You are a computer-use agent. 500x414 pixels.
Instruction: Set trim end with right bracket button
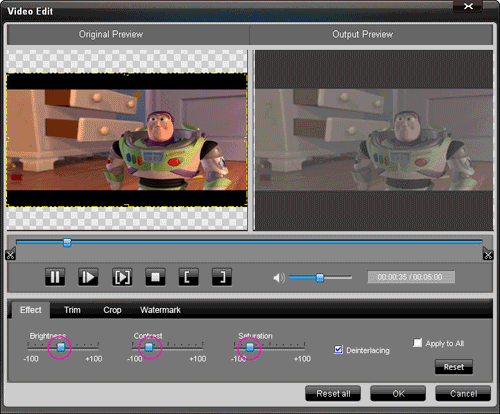coord(222,277)
